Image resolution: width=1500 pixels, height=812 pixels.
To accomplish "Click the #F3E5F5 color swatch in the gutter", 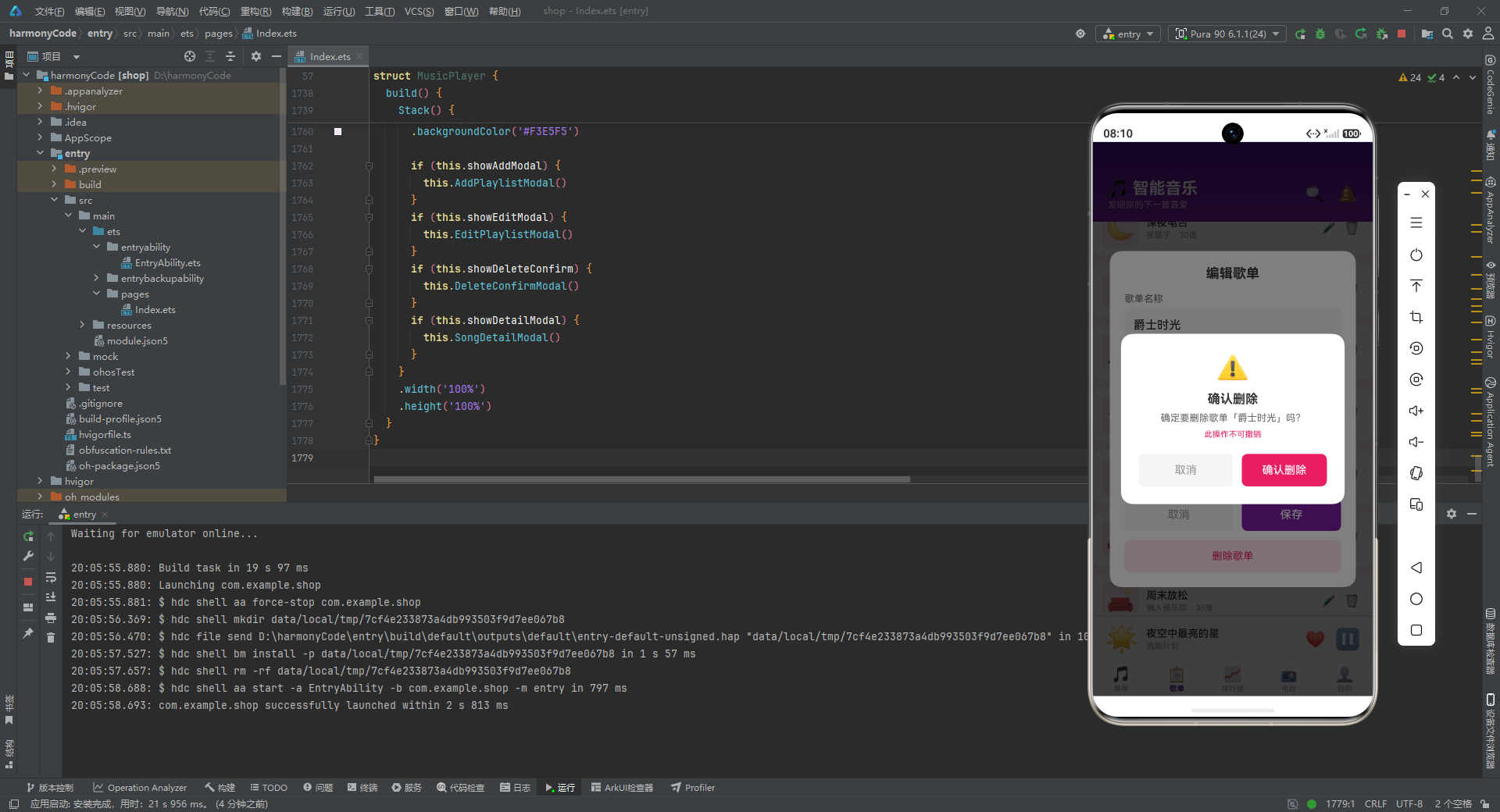I will pyautogui.click(x=337, y=131).
